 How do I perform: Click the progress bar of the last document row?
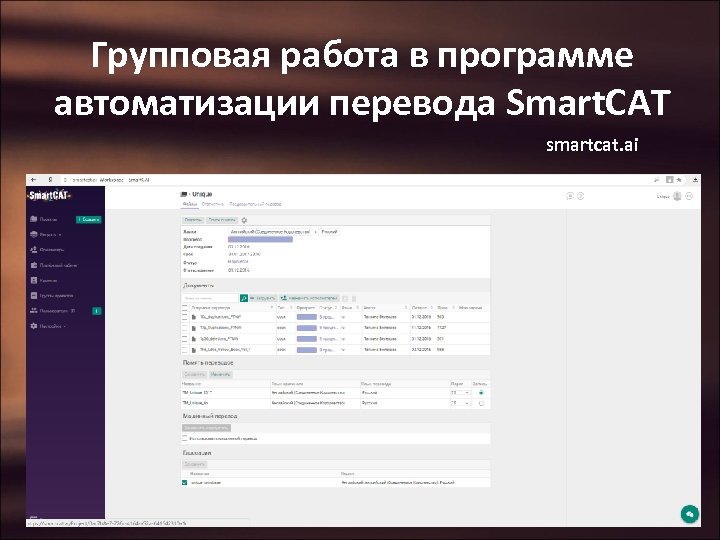point(307,350)
